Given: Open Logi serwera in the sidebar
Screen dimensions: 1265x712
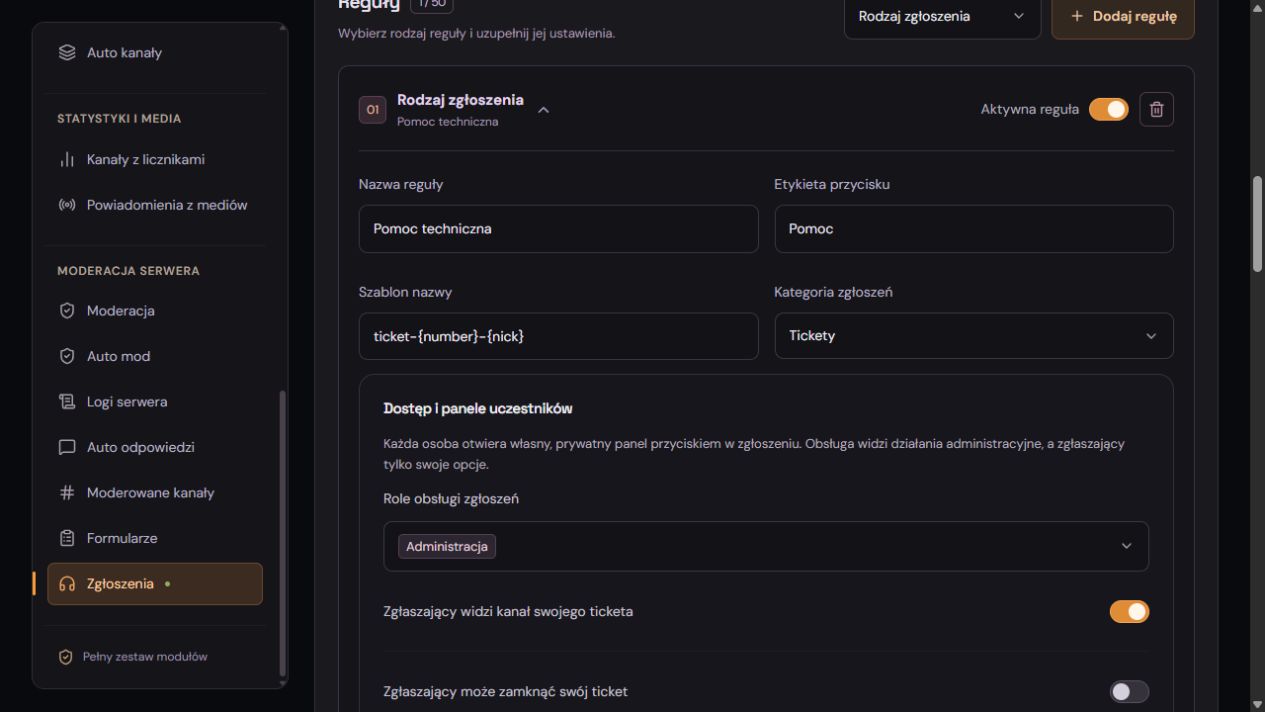Looking at the screenshot, I should [x=155, y=402].
